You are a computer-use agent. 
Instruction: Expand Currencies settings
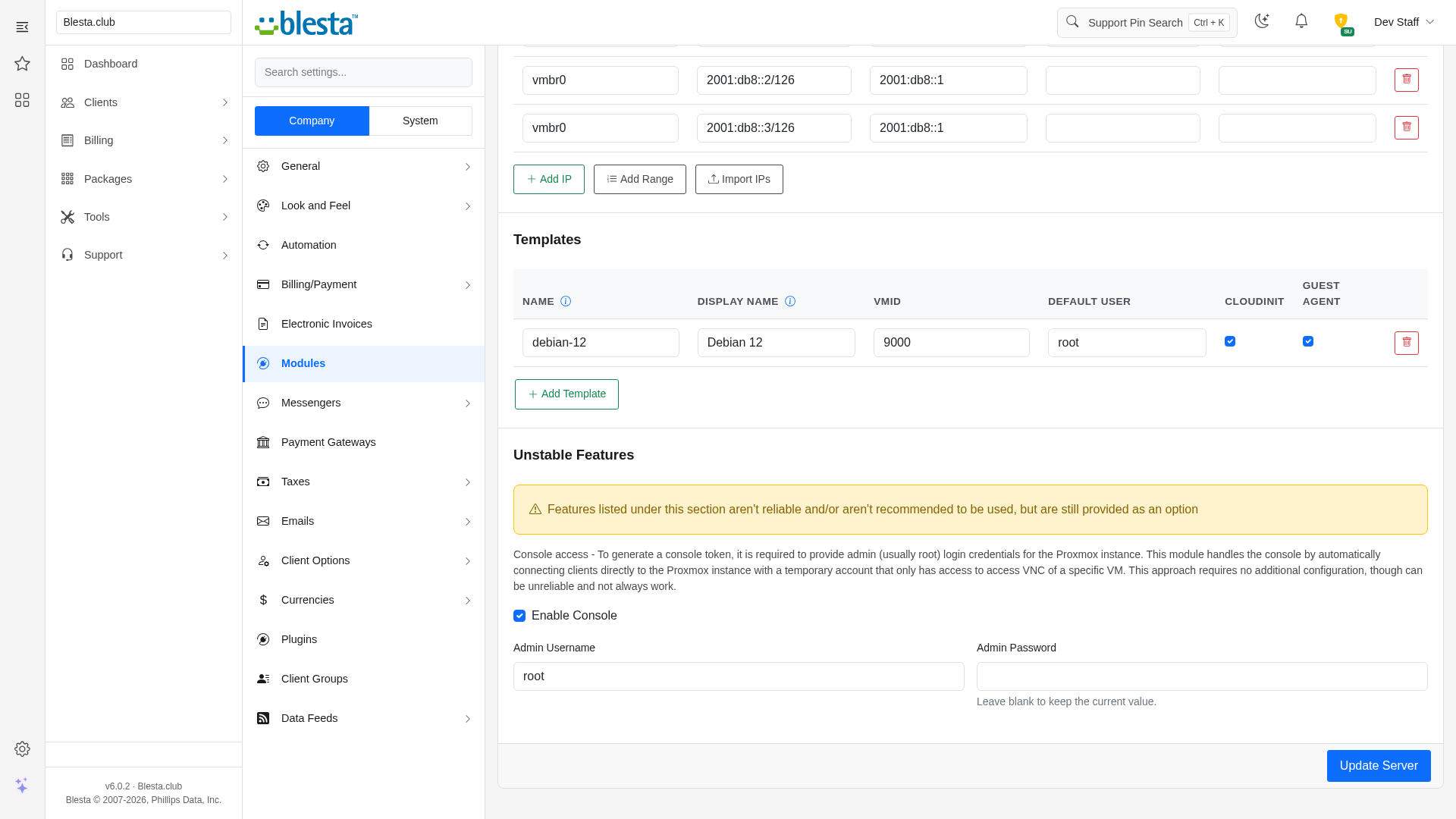click(364, 600)
